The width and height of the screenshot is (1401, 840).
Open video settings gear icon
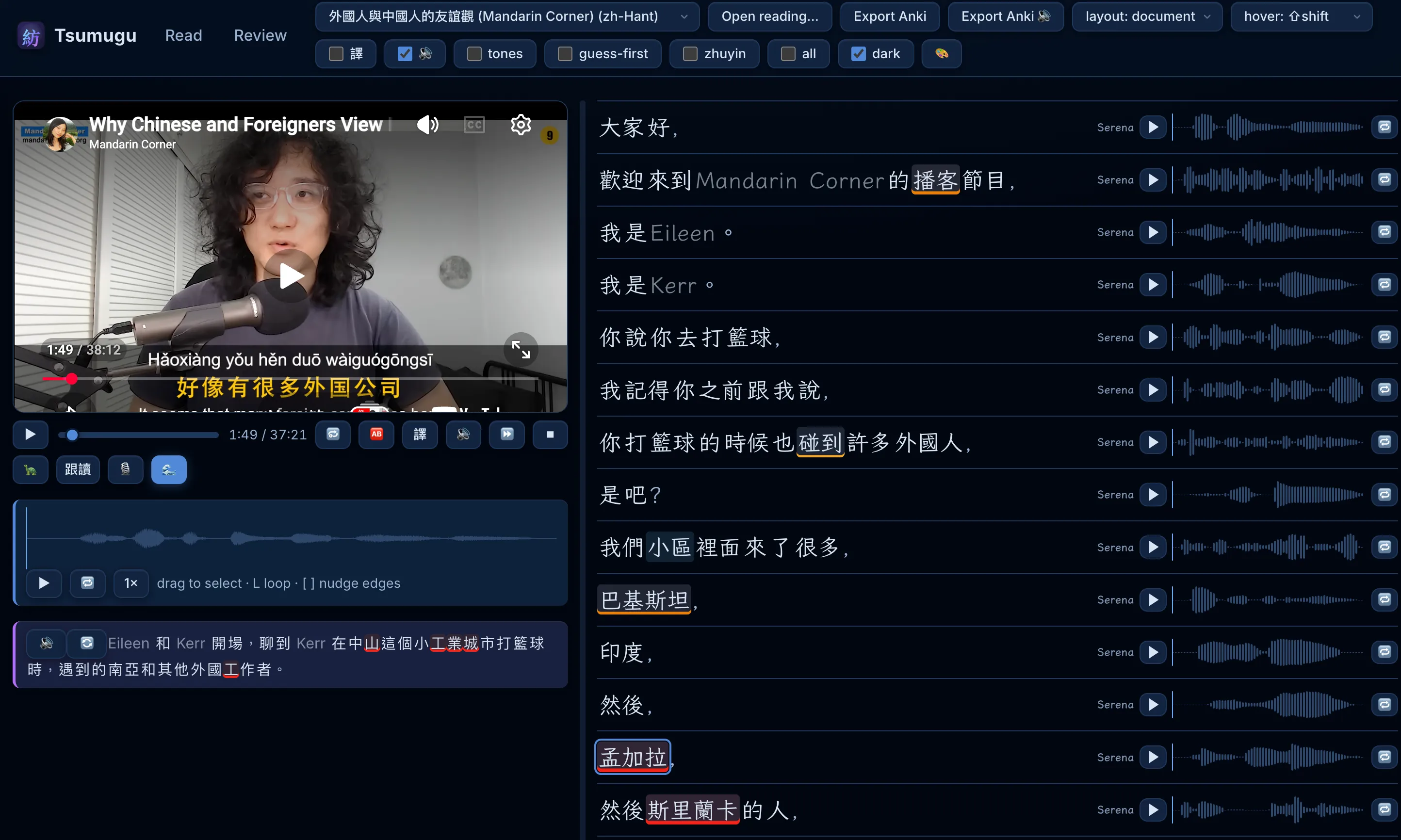coord(521,125)
